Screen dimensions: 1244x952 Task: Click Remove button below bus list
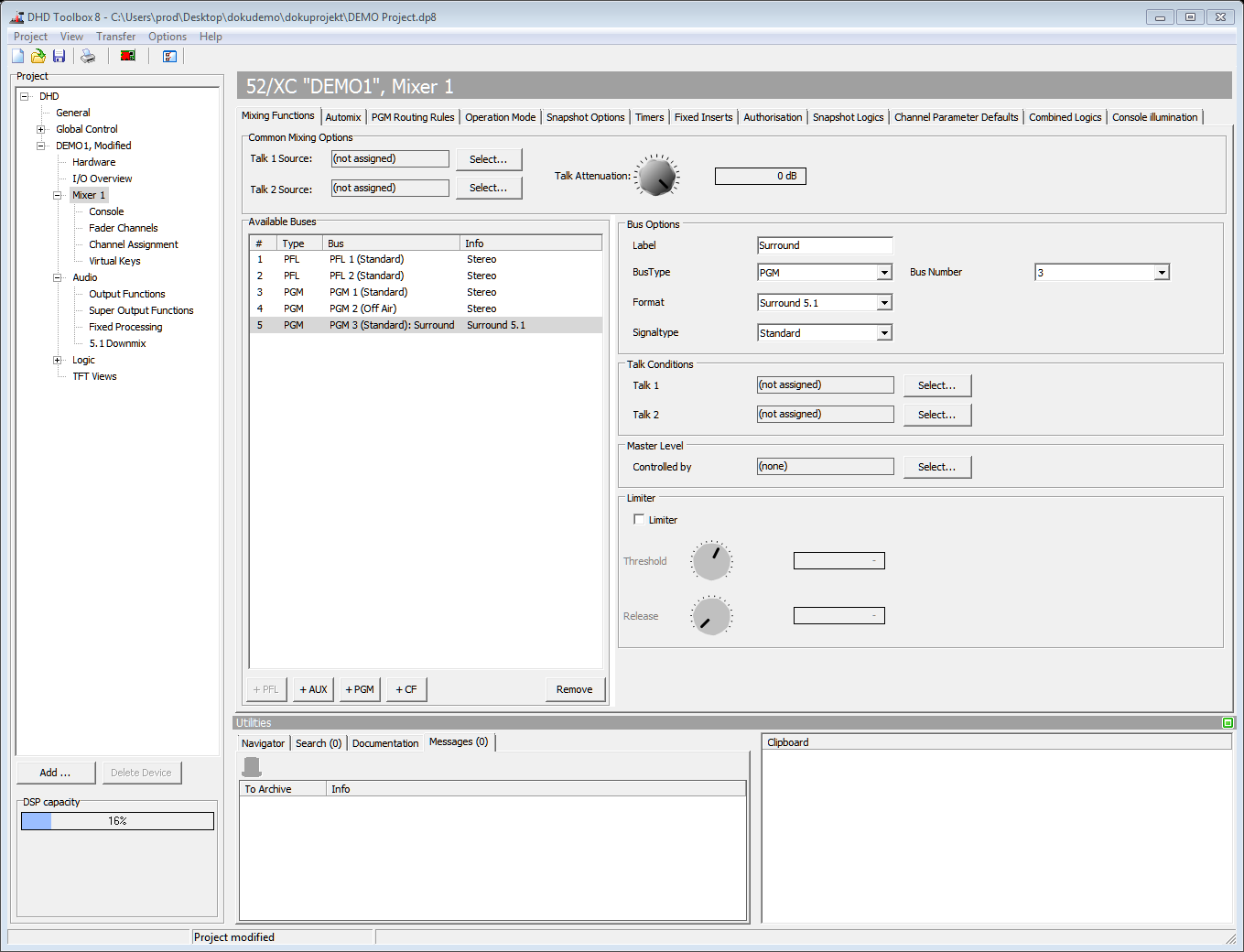(574, 689)
